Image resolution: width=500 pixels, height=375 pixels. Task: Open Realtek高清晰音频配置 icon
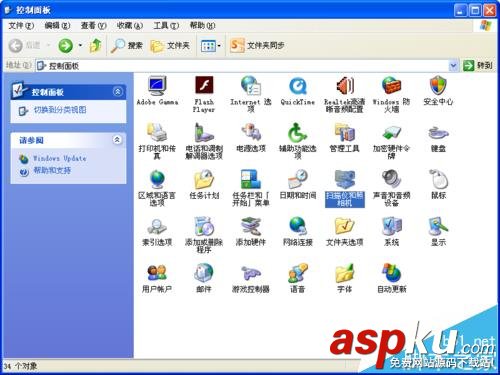(x=345, y=85)
